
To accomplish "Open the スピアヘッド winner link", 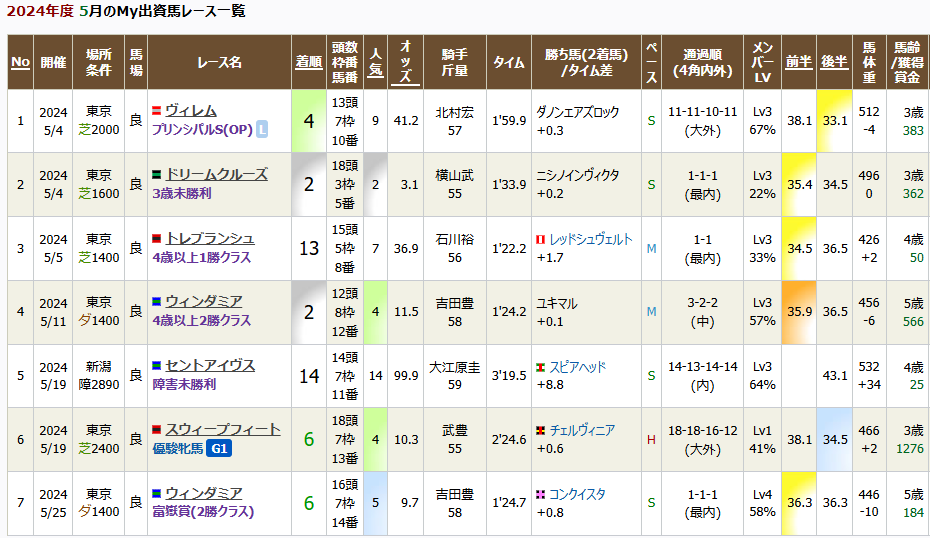I will pos(577,367).
